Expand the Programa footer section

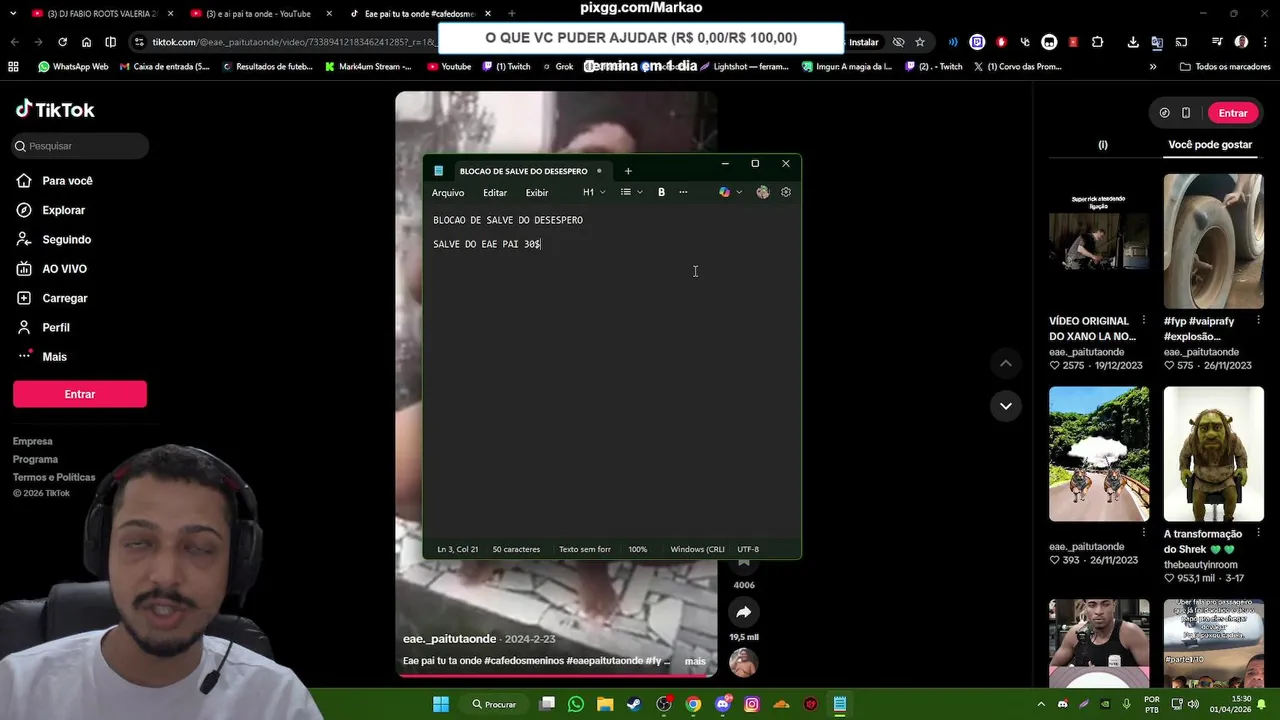coord(35,459)
